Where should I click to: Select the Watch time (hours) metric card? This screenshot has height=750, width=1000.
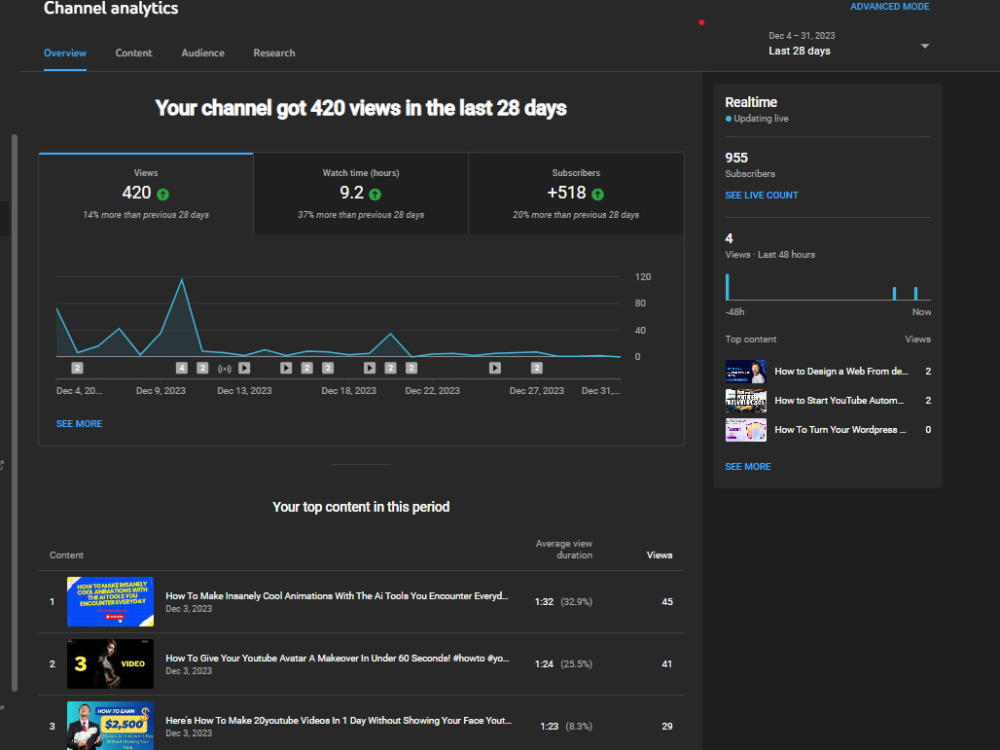point(360,194)
